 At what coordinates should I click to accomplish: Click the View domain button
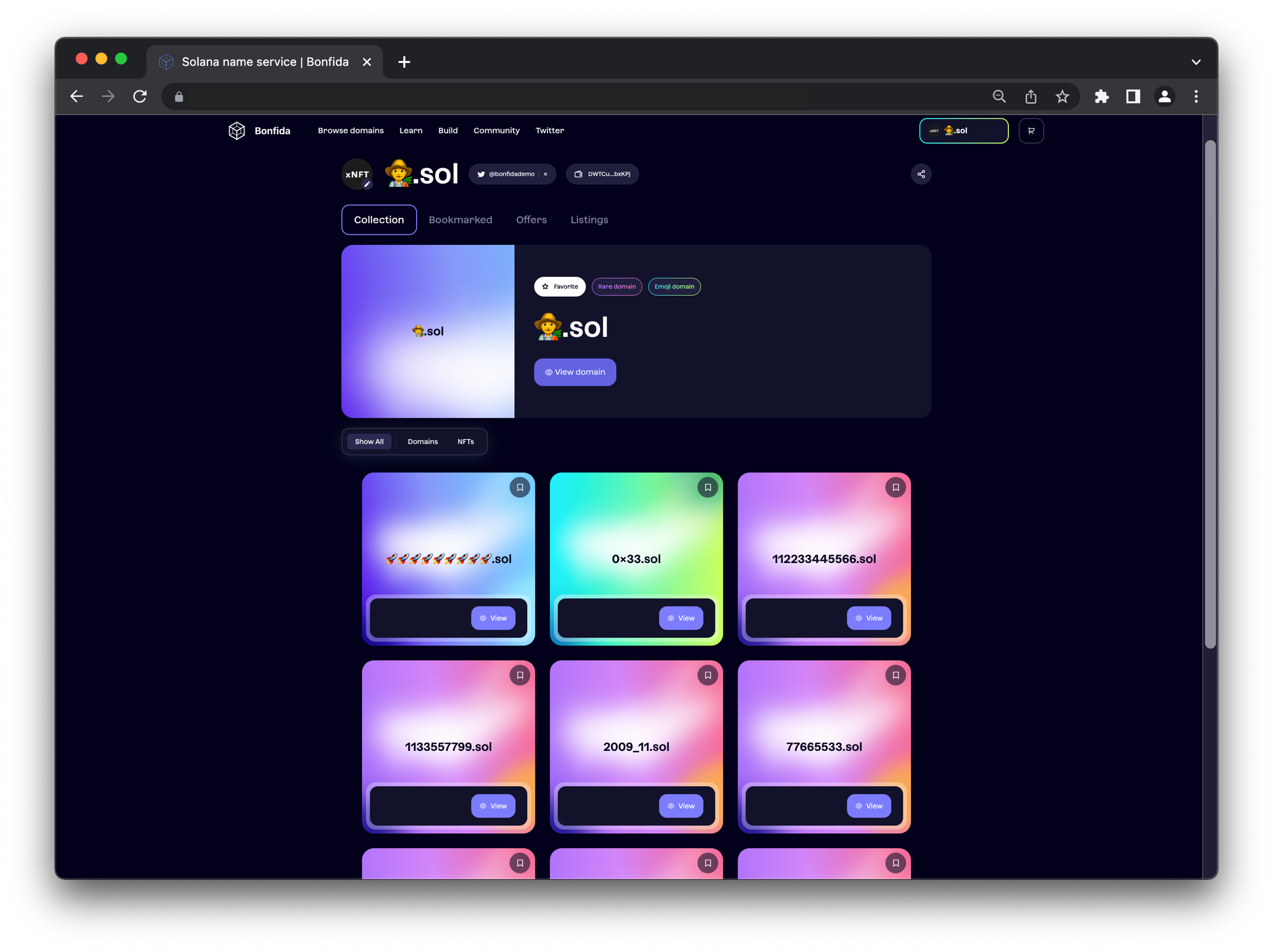[x=575, y=372]
